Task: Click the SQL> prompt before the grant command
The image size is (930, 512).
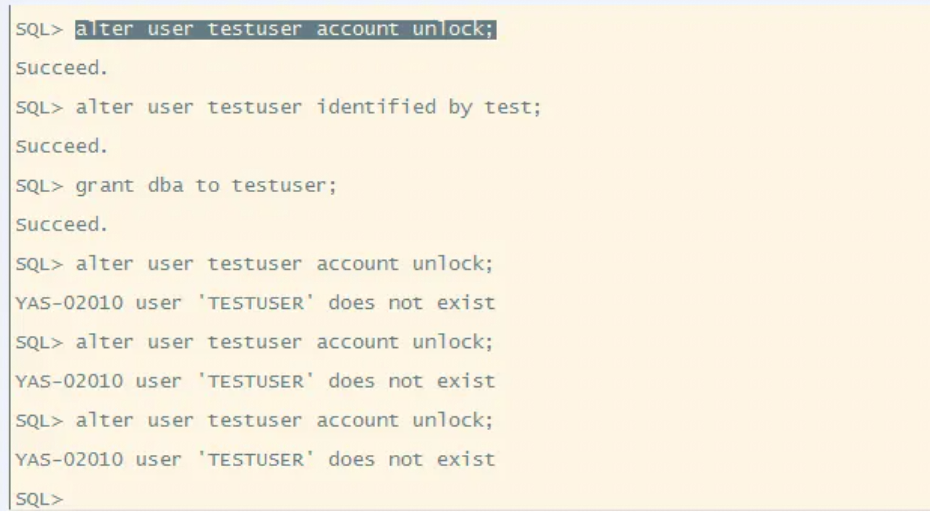Action: pyautogui.click(x=39, y=186)
